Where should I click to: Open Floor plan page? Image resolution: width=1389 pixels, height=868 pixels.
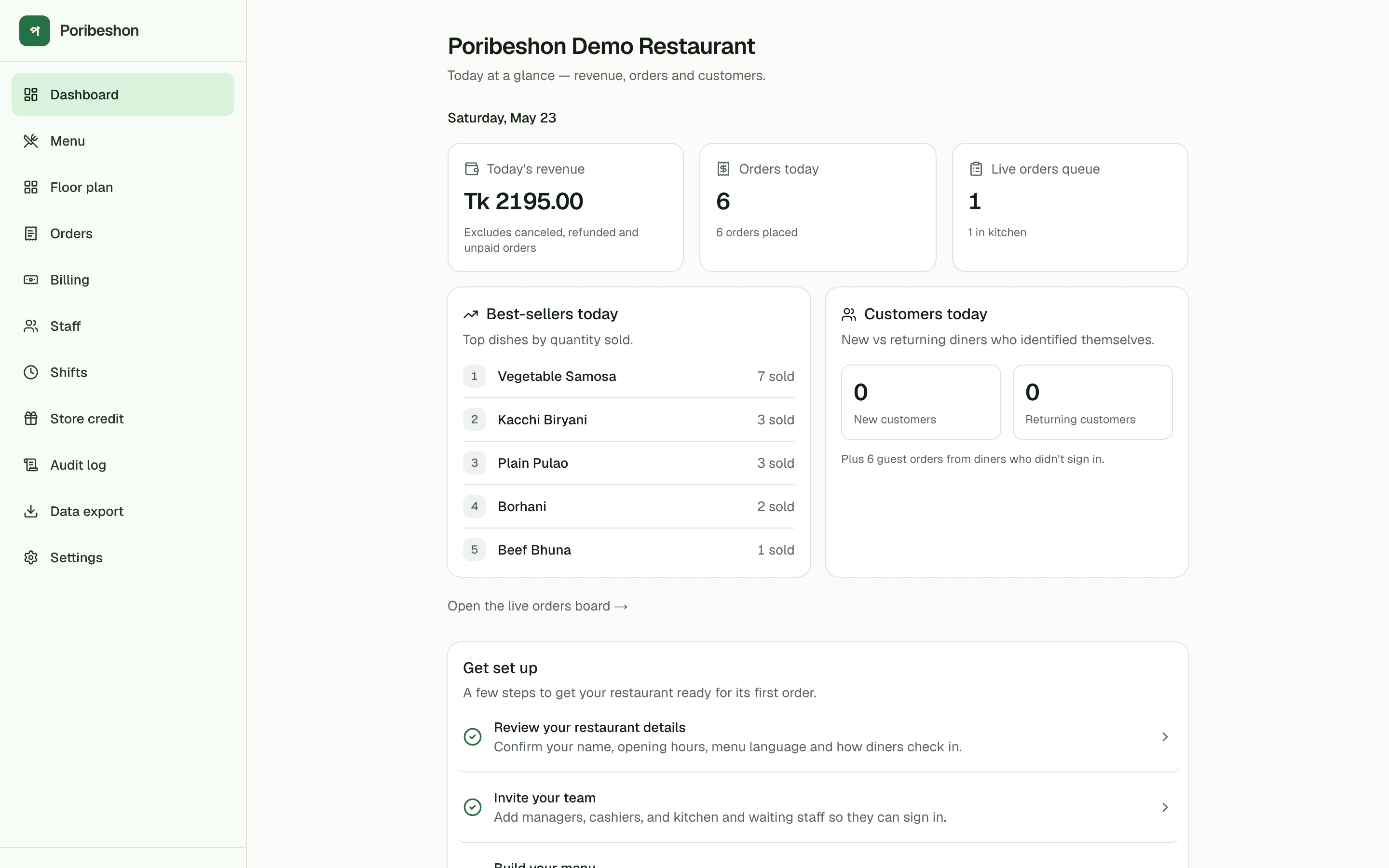123,187
